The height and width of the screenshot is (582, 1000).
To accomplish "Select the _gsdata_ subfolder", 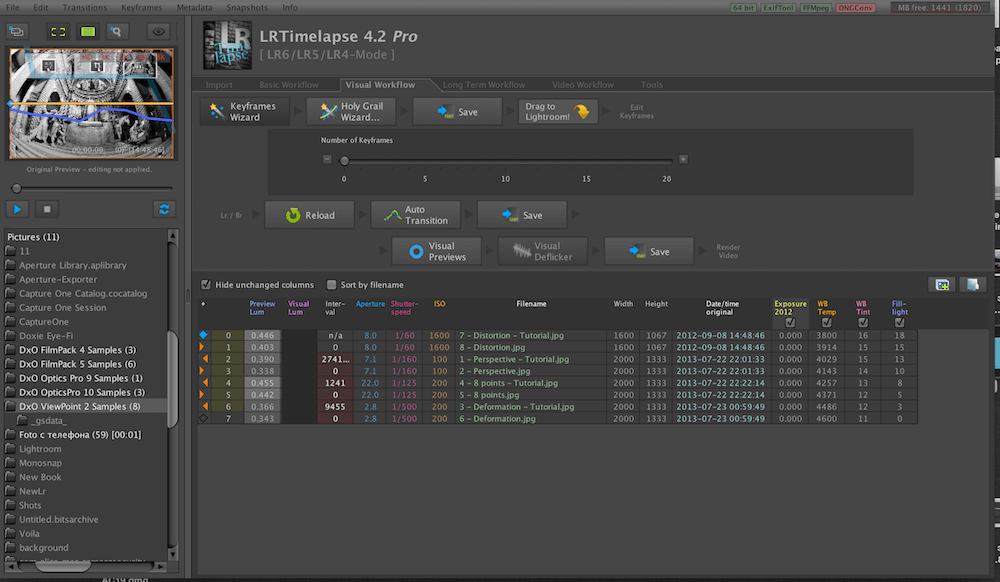I will pos(48,420).
